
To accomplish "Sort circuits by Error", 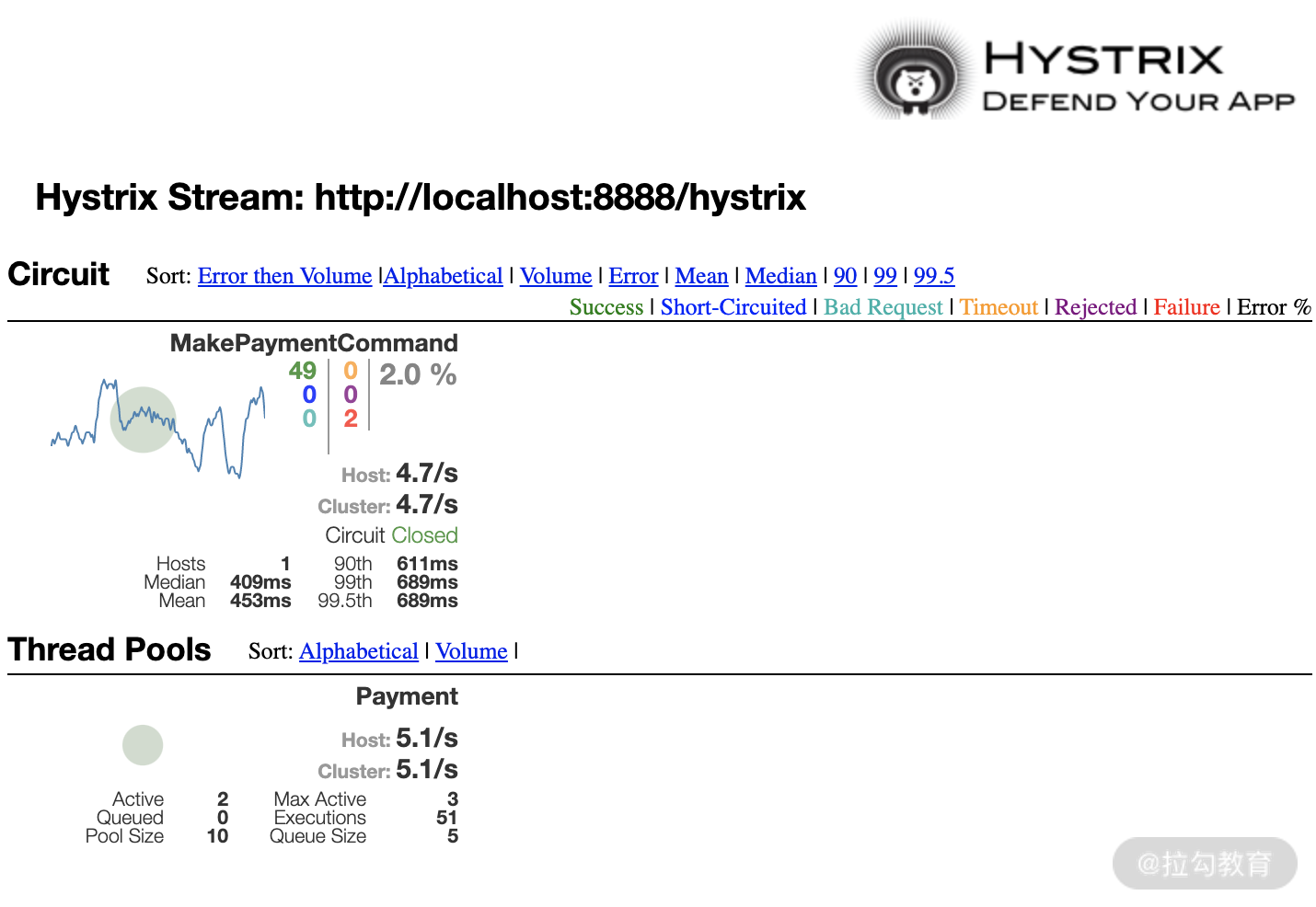I will click(633, 276).
